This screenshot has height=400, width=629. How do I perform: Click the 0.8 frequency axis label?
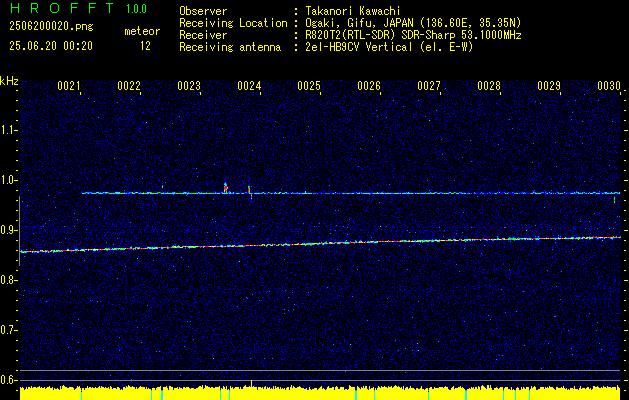[x=8, y=280]
